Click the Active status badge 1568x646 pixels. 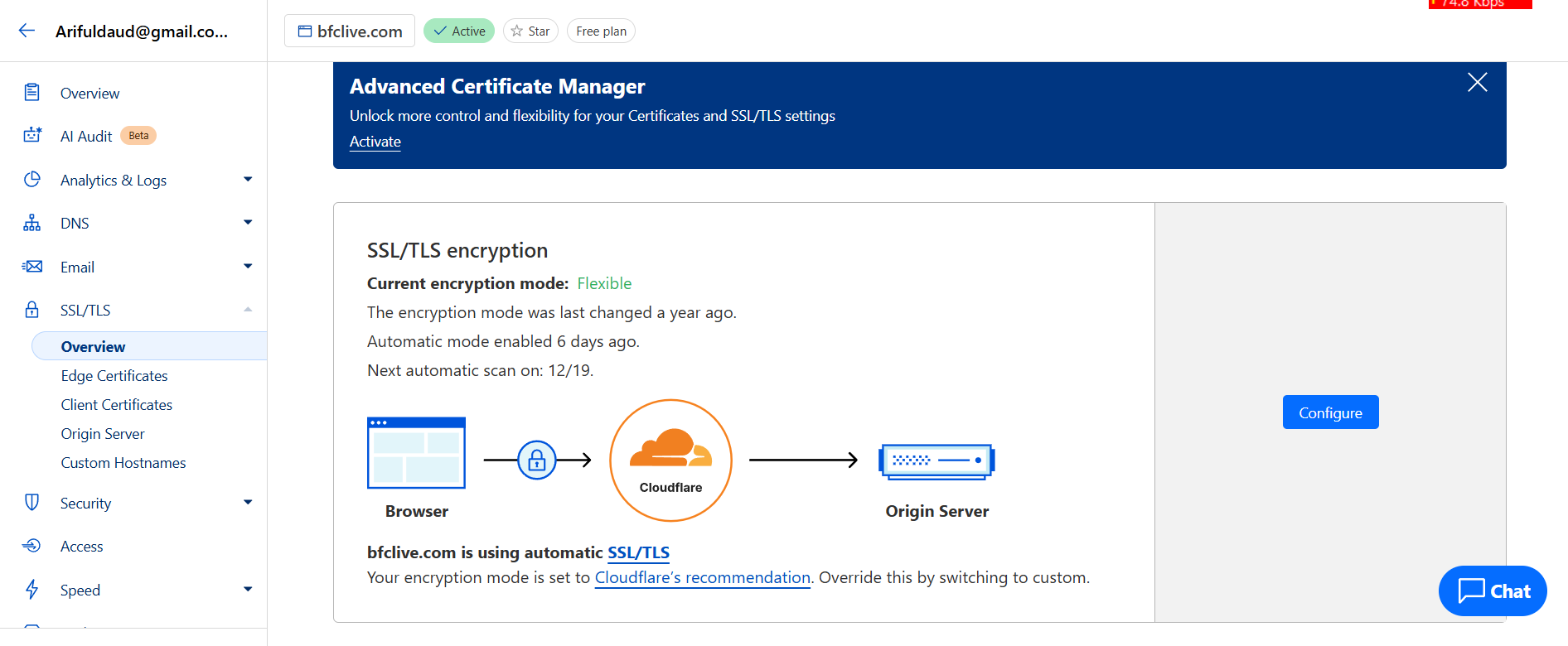click(459, 31)
